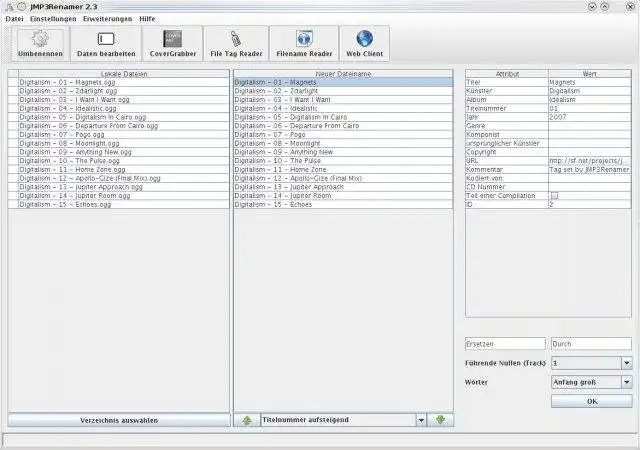Click the Durch input field
This screenshot has width=640, height=450.
point(591,344)
